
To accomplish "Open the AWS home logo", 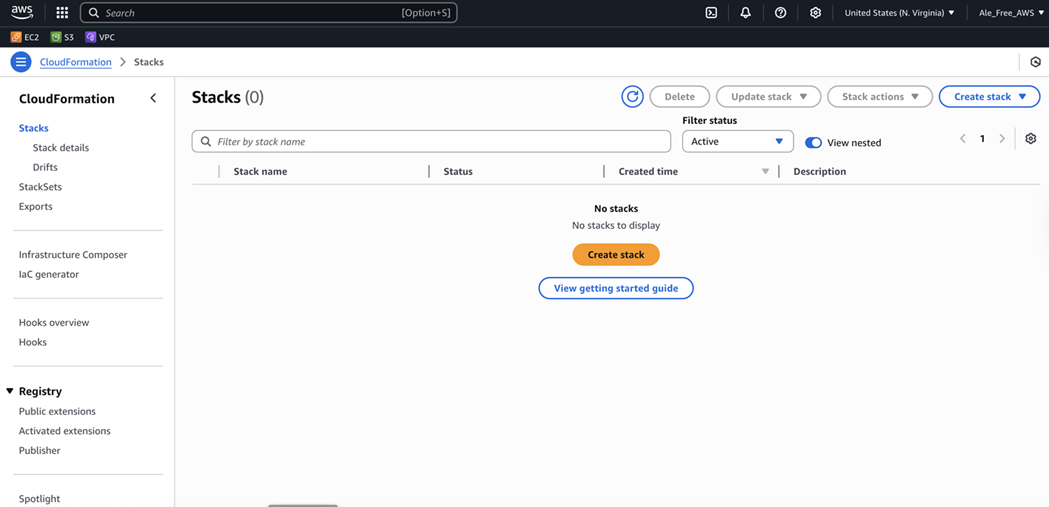I will tap(22, 12).
